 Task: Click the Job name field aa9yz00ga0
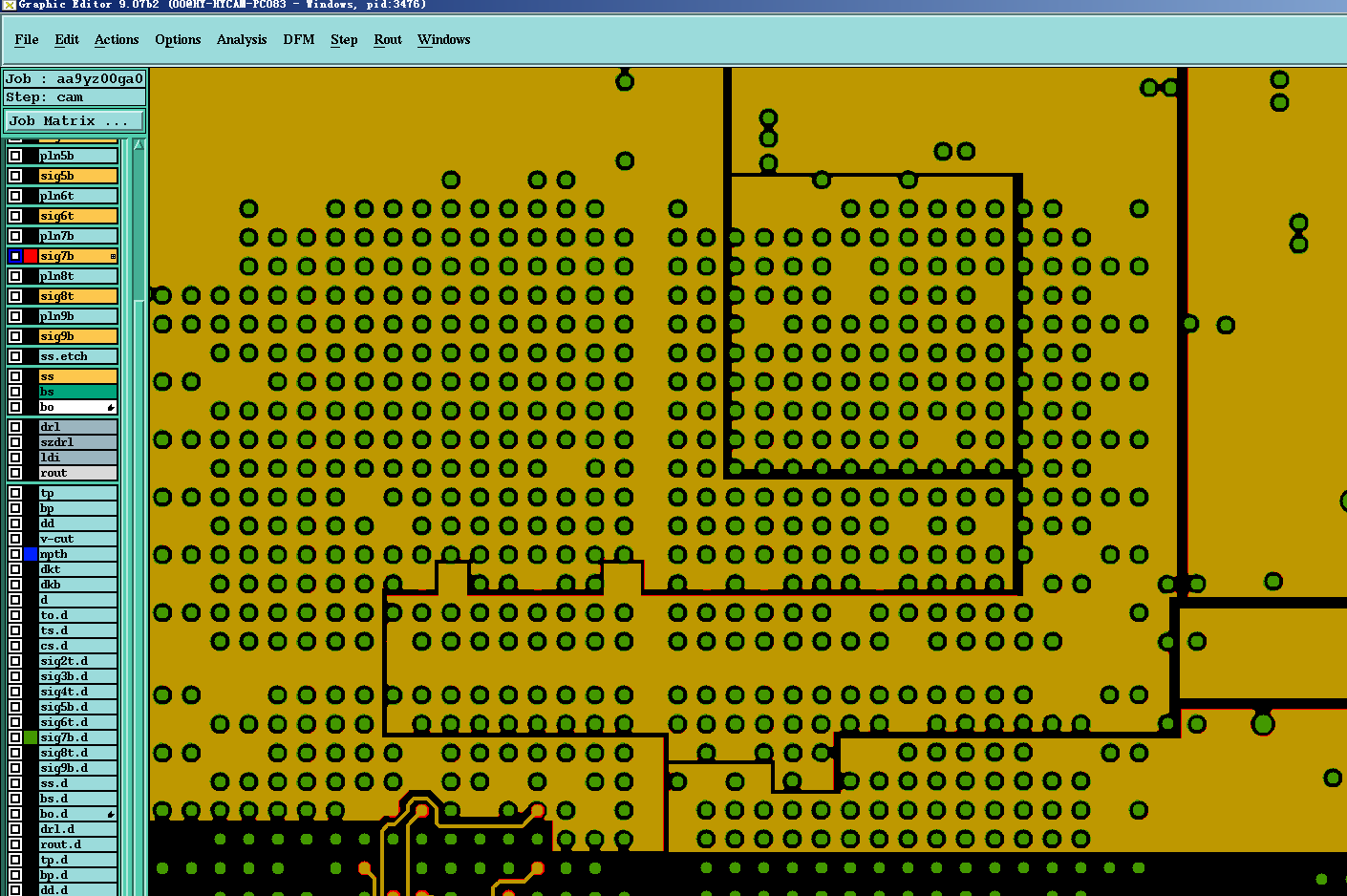tap(75, 79)
